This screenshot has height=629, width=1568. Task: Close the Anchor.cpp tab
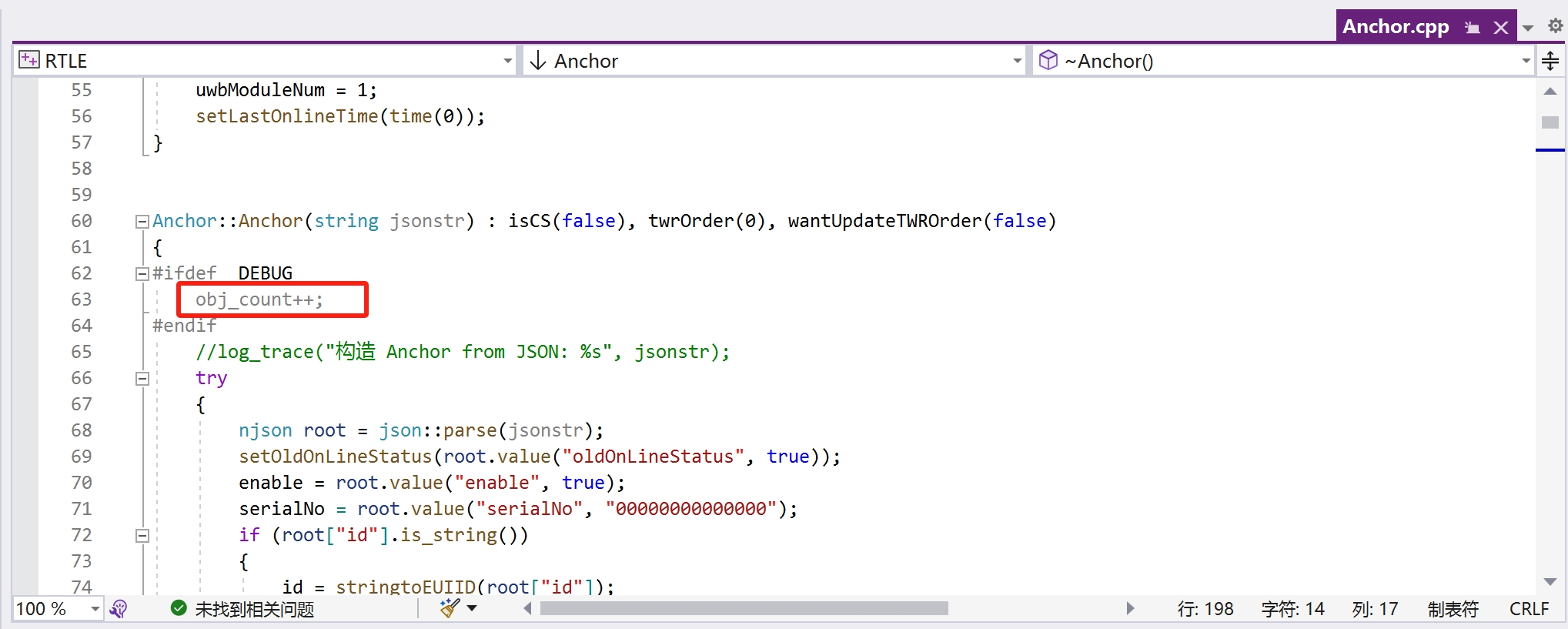tap(1500, 28)
